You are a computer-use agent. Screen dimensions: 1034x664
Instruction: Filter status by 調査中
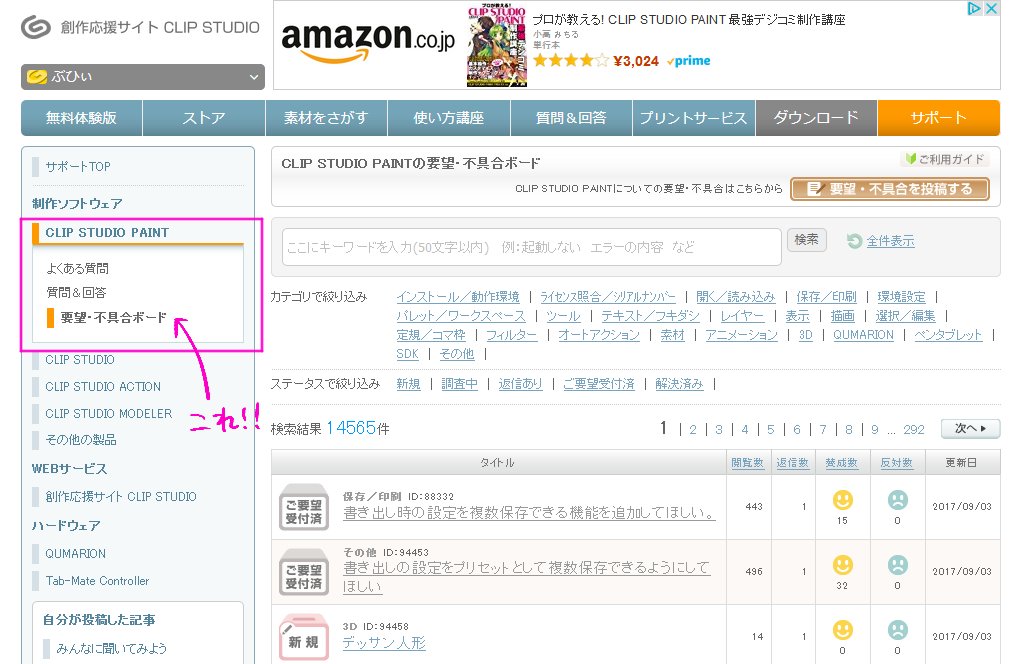coord(459,384)
